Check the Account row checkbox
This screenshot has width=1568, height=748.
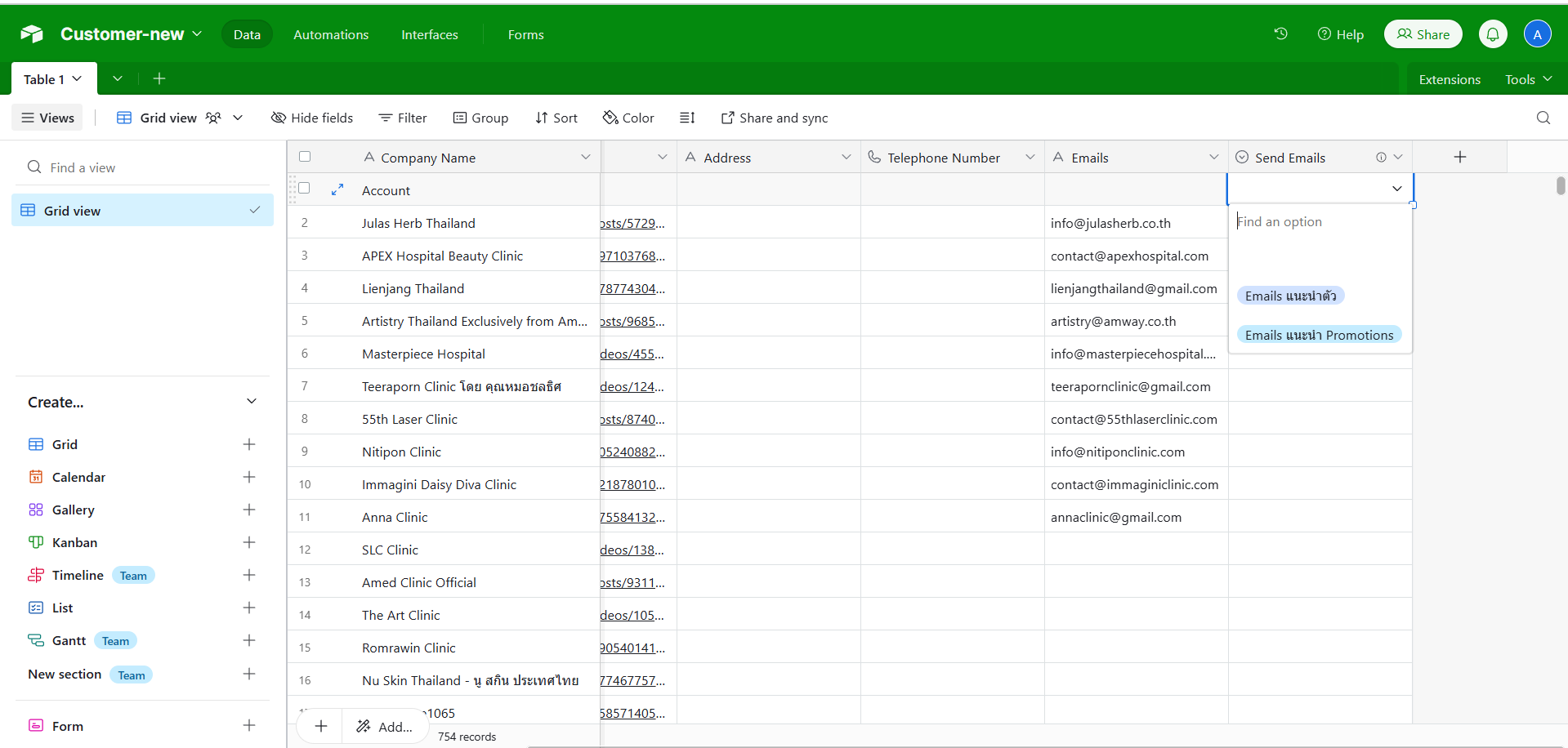pyautogui.click(x=305, y=189)
